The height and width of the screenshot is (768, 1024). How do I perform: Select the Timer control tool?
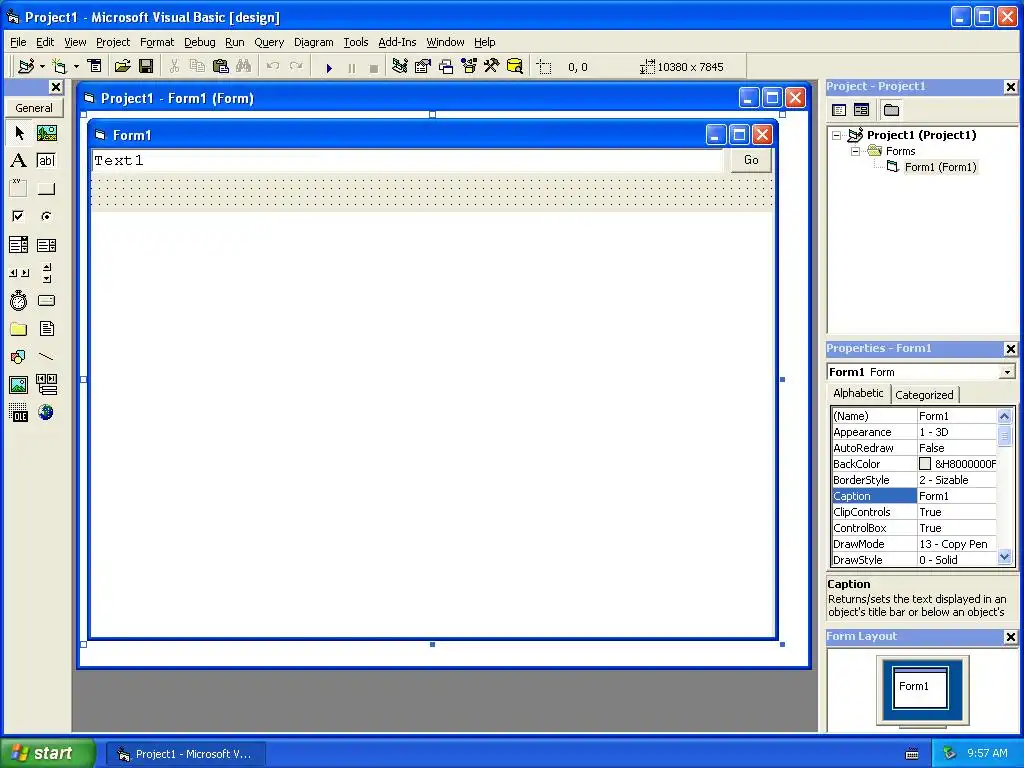click(19, 300)
